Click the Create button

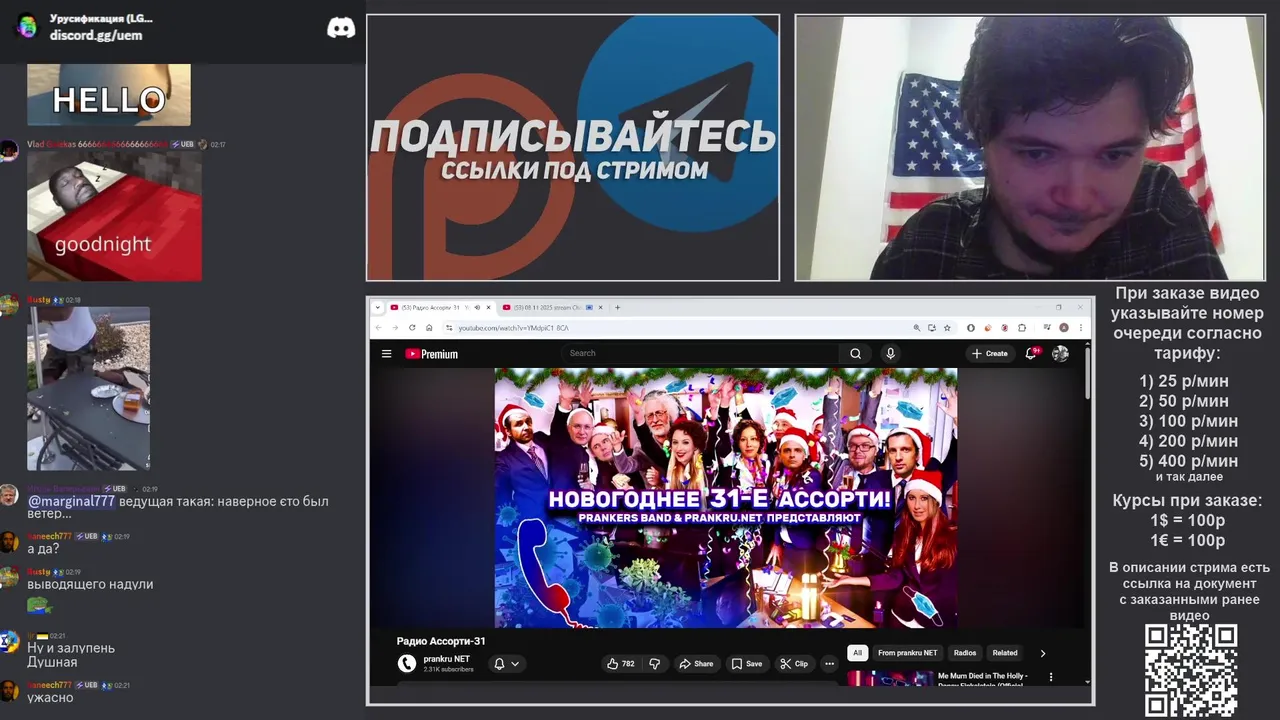point(990,353)
